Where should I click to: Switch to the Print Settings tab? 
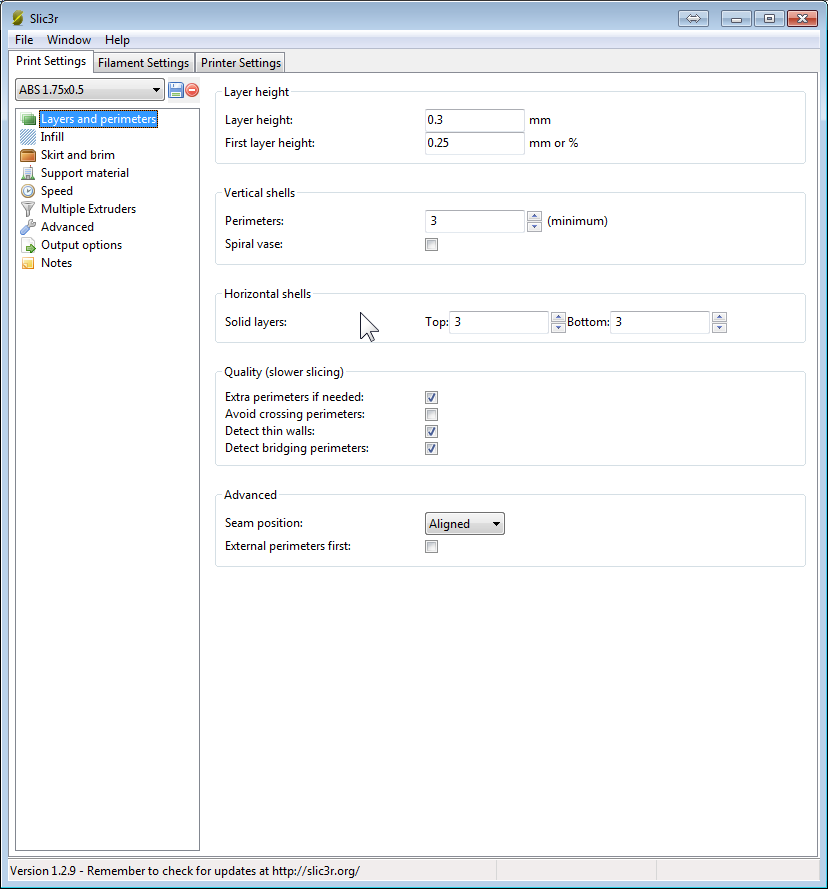[51, 61]
